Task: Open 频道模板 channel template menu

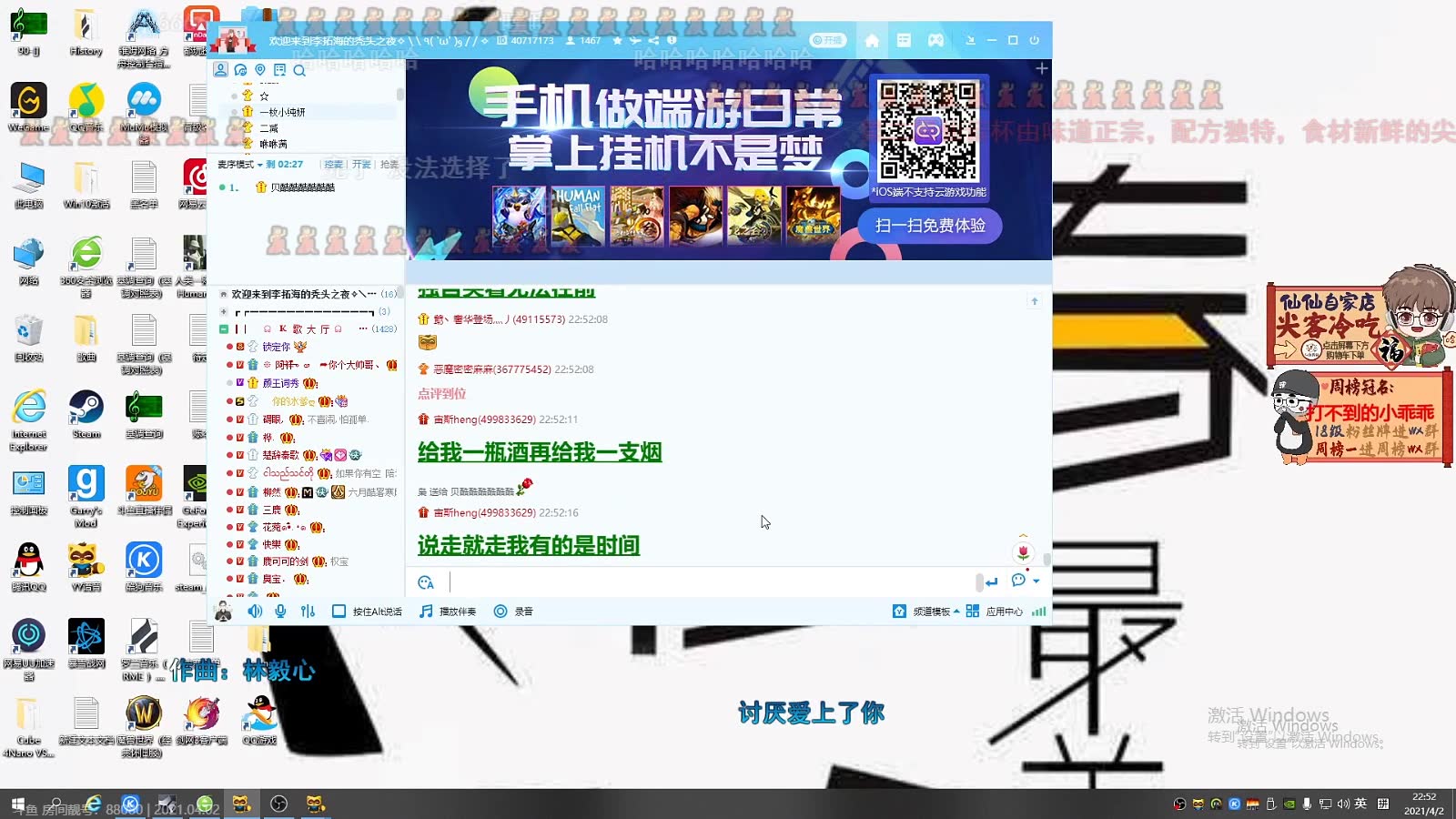Action: click(925, 612)
